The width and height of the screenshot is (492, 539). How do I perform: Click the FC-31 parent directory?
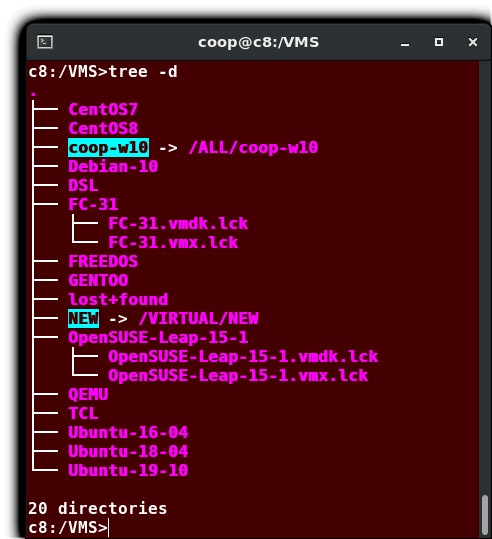tap(93, 205)
